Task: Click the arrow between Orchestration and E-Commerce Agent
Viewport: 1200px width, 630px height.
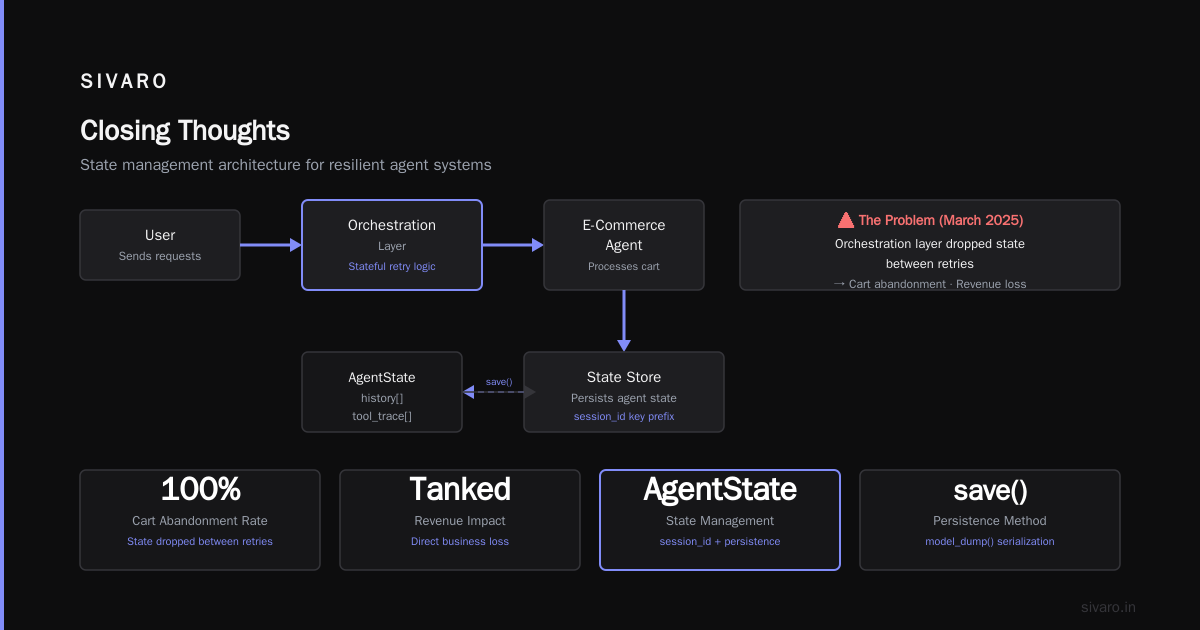Action: click(513, 245)
